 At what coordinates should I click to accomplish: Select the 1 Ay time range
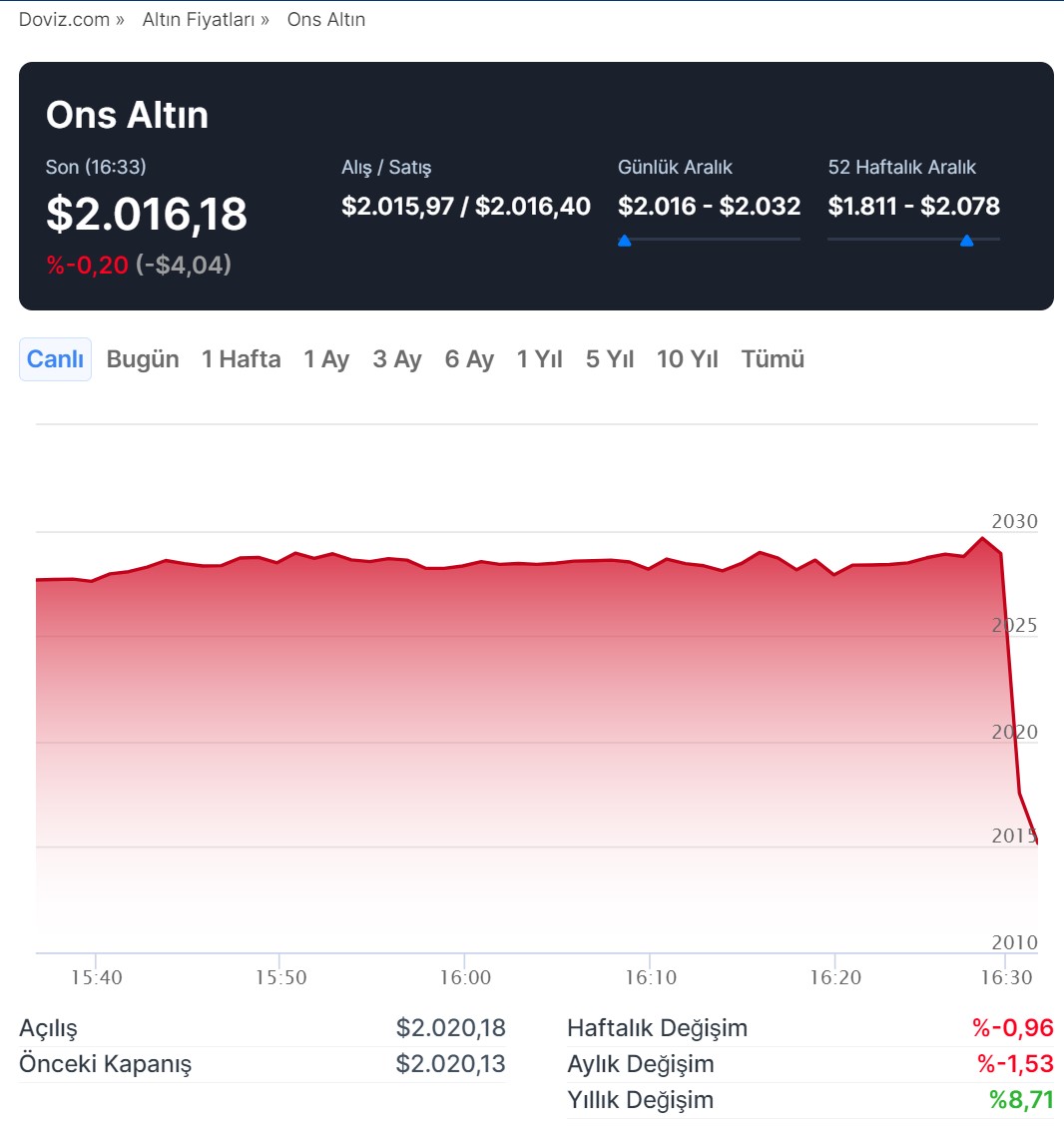click(x=326, y=359)
